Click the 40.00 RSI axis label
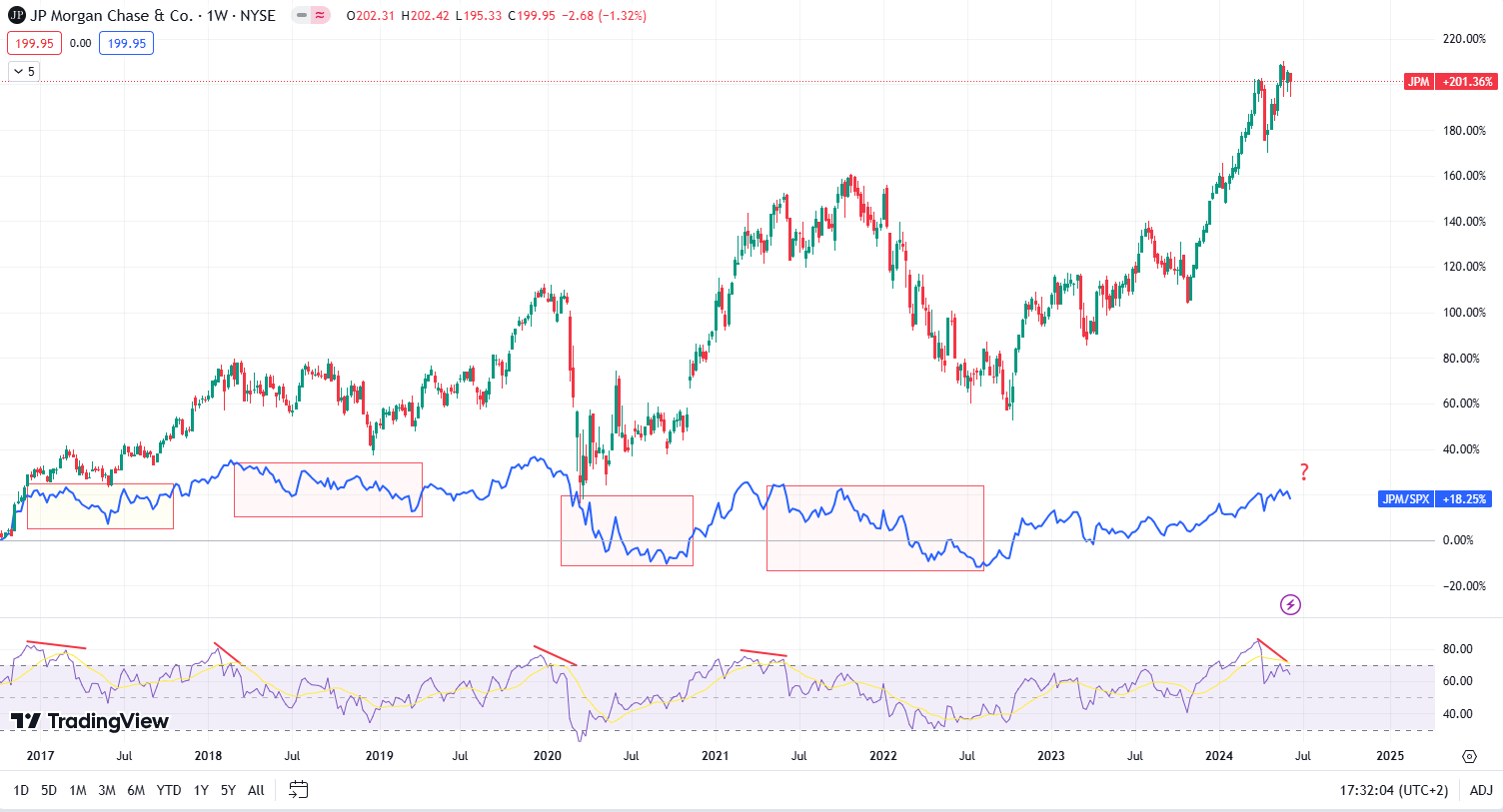Screen dimensions: 1503x812 point(1458,714)
